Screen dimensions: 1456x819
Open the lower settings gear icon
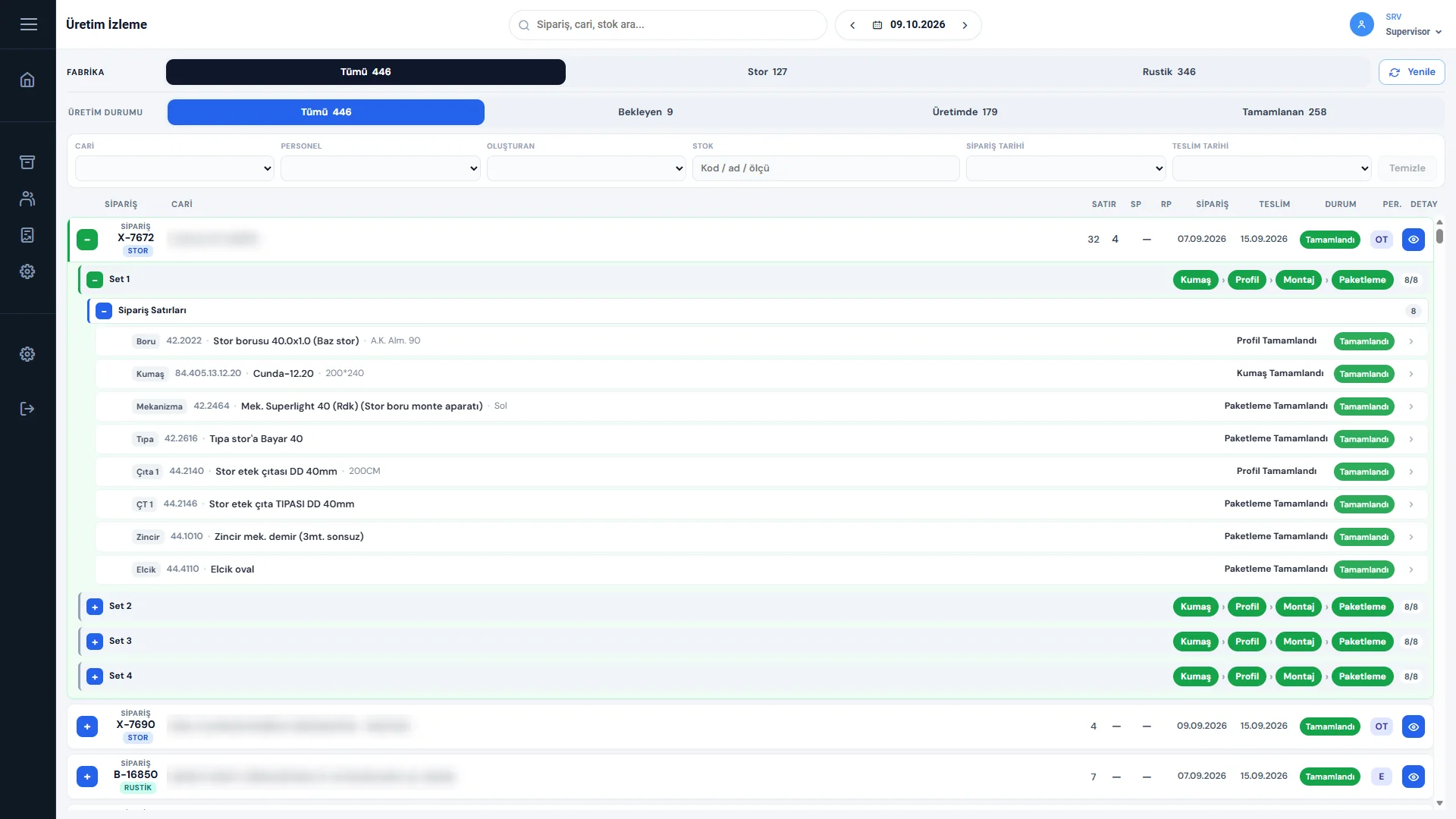[27, 354]
